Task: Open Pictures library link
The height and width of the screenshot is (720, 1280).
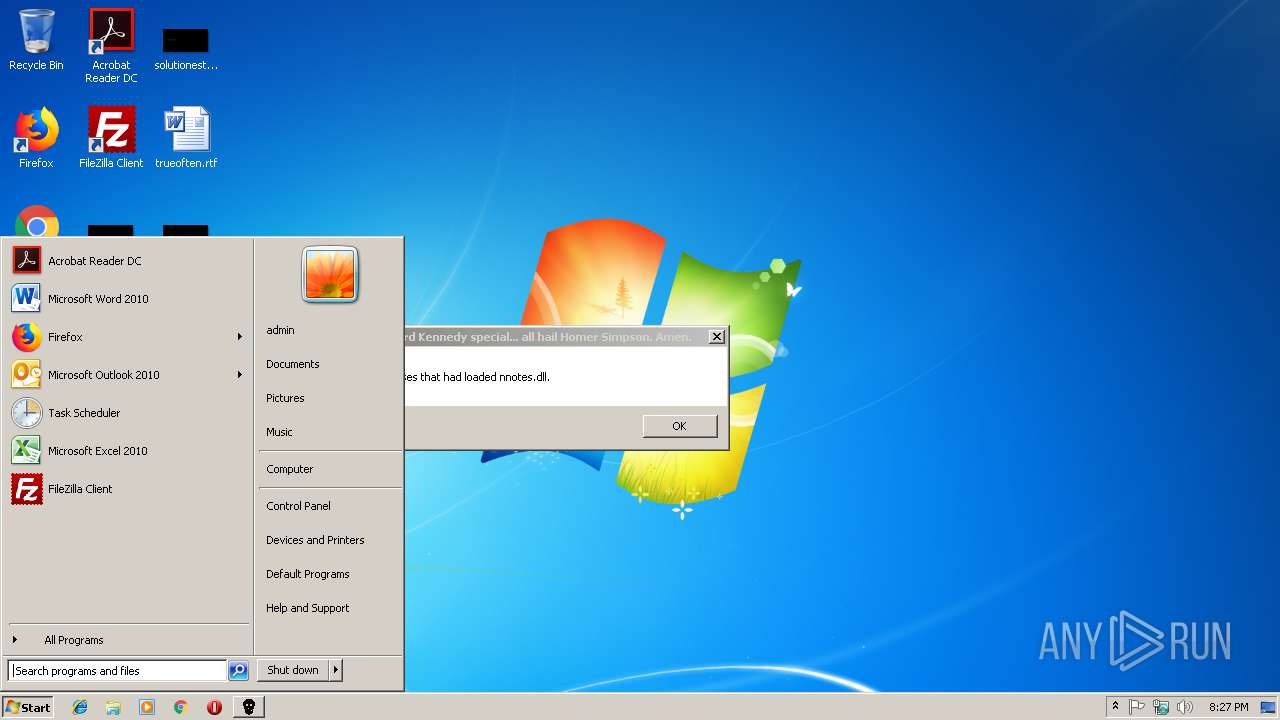Action: 329,398
